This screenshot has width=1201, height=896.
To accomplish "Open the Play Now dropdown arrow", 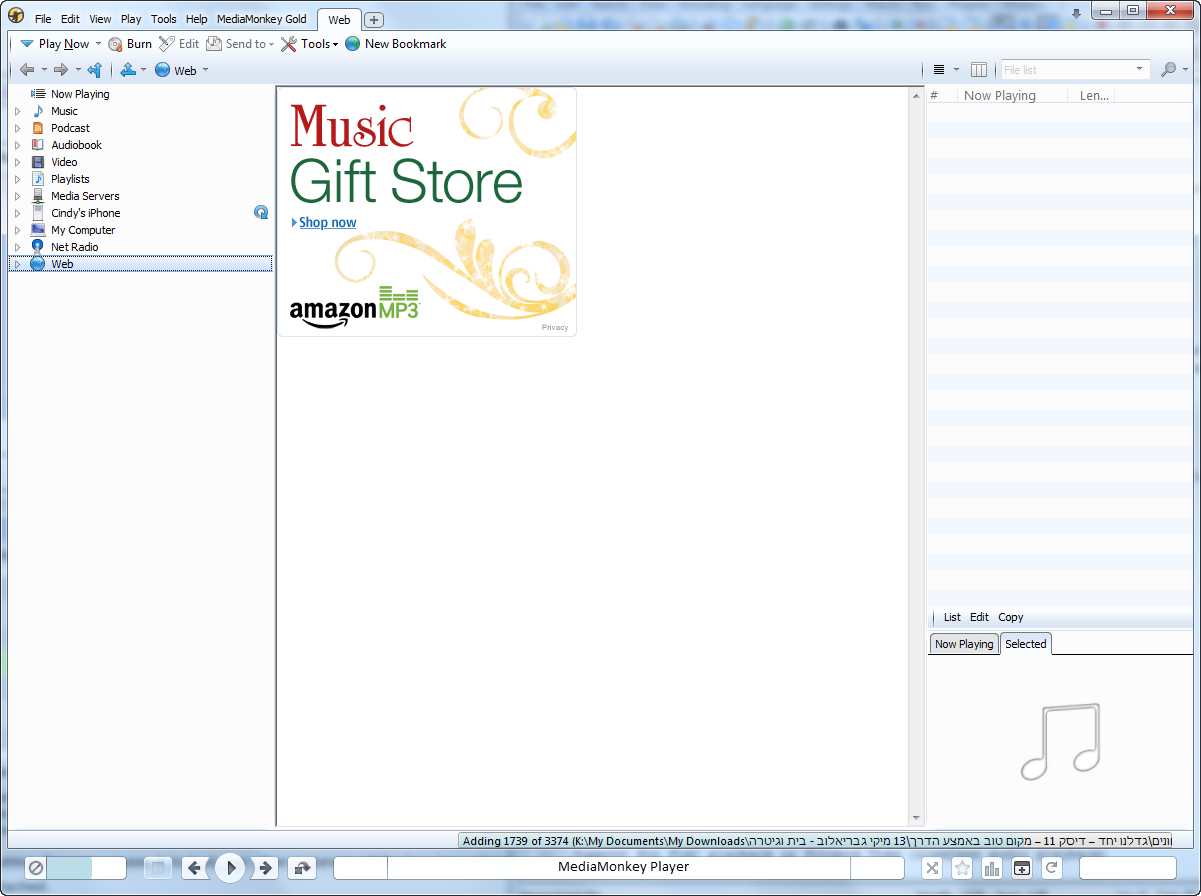I will pos(98,44).
